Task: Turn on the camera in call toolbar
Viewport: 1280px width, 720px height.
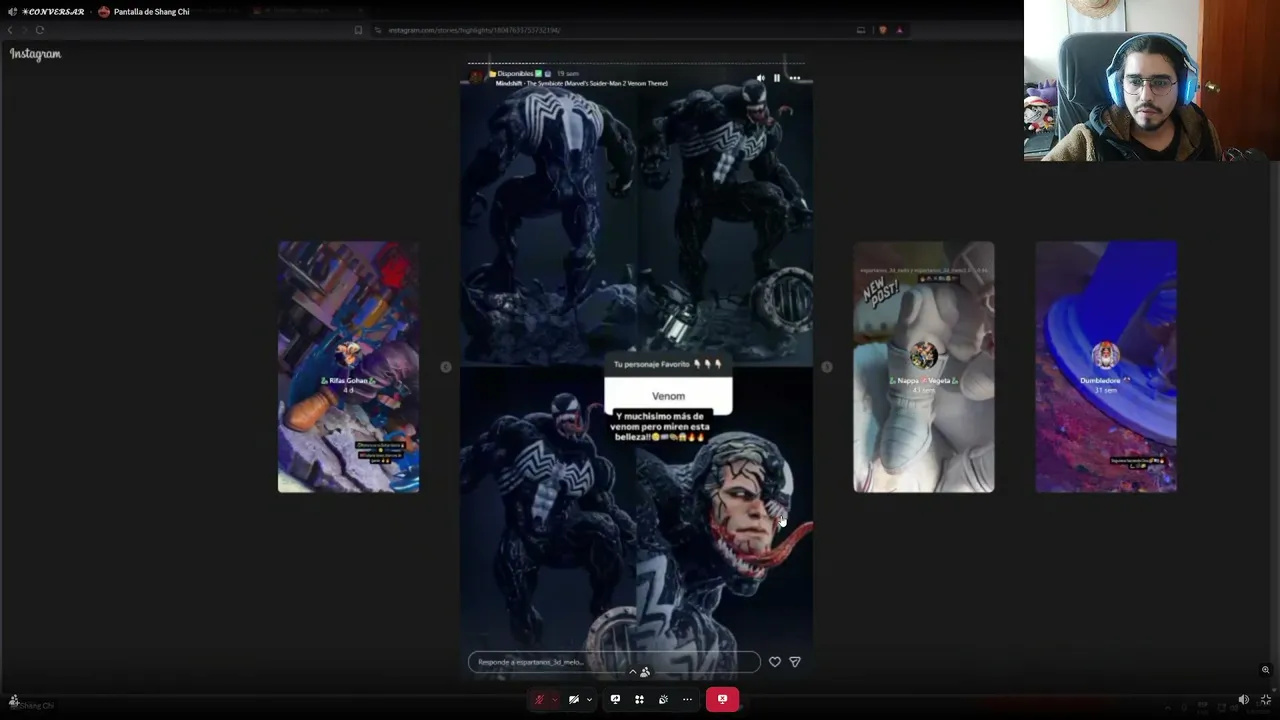Action: point(573,699)
